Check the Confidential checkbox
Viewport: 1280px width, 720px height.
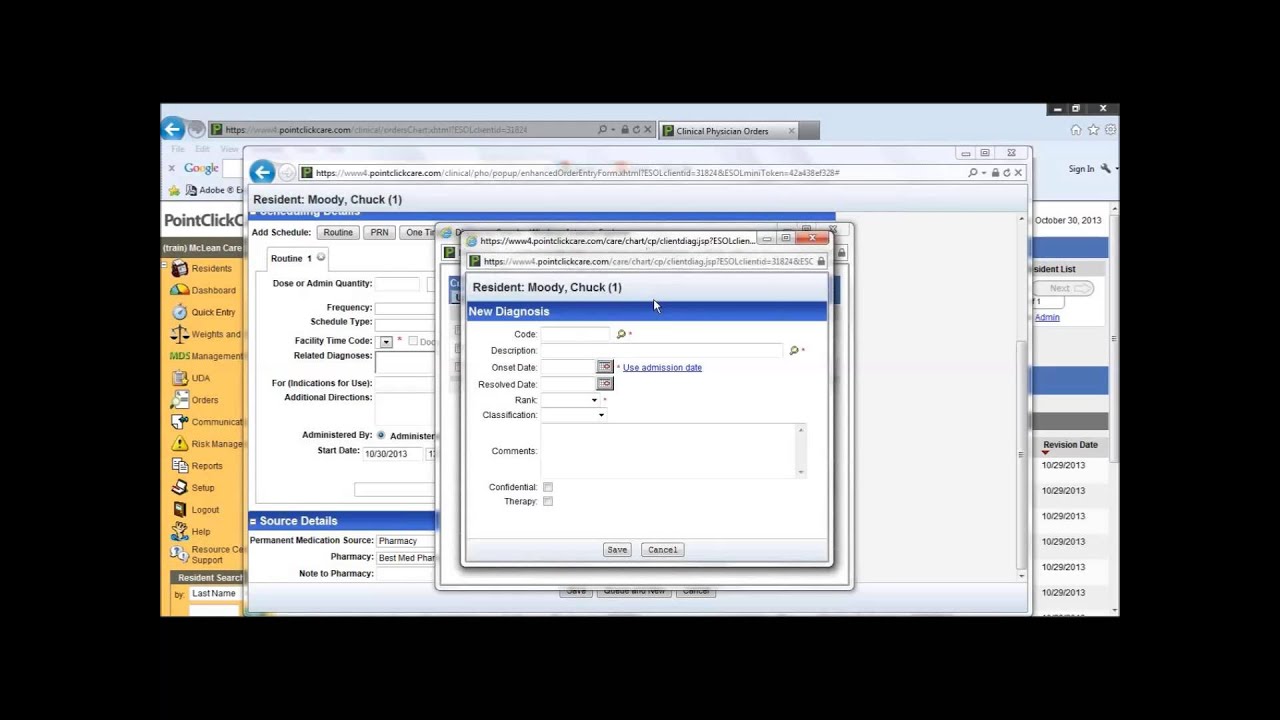(548, 487)
